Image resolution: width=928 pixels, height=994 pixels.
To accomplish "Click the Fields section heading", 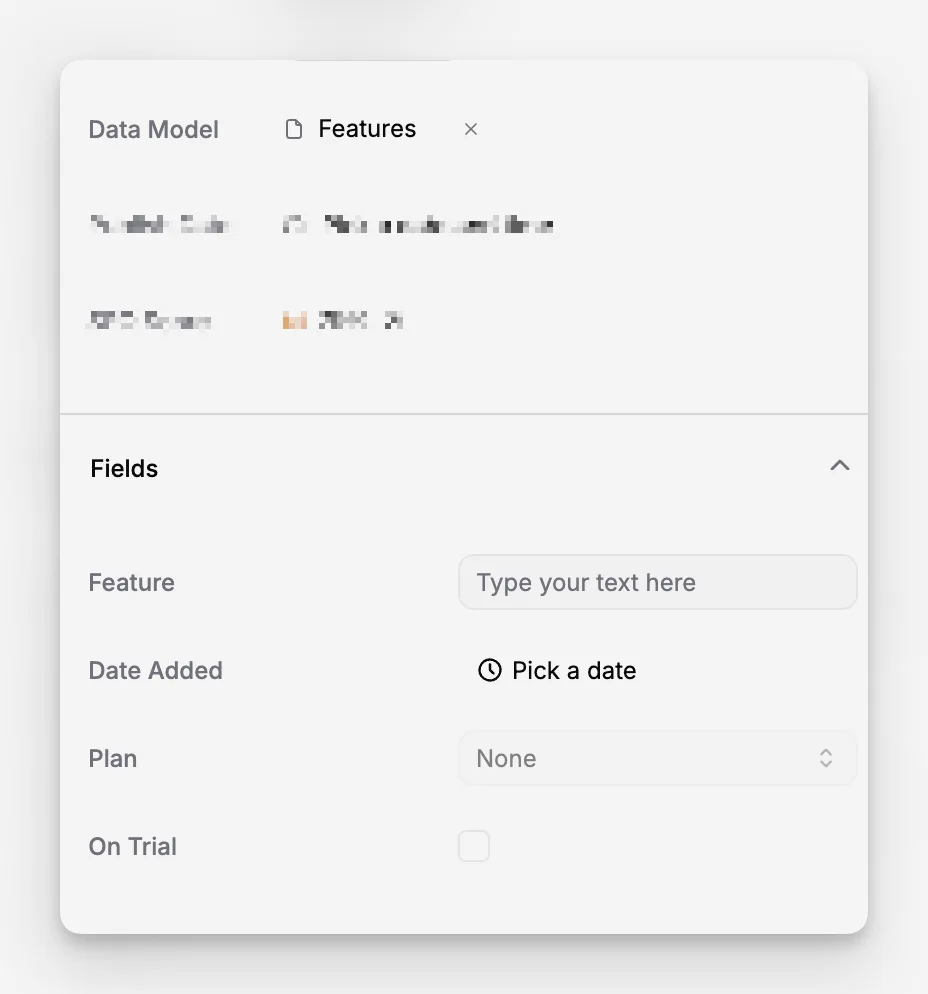I will pos(124,468).
